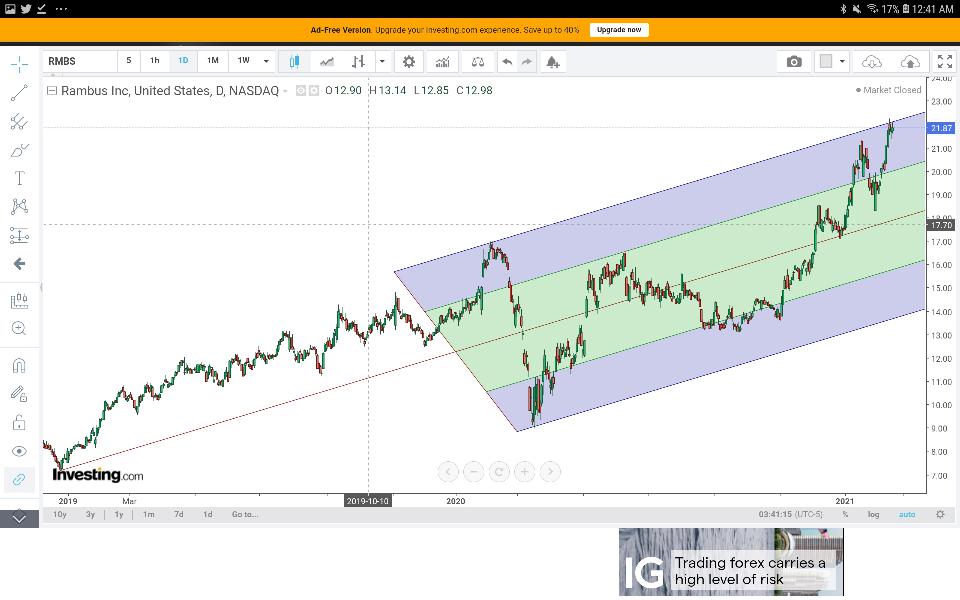960x600 pixels.
Task: Collapse the Rambus Inc legend box
Action: 52,91
